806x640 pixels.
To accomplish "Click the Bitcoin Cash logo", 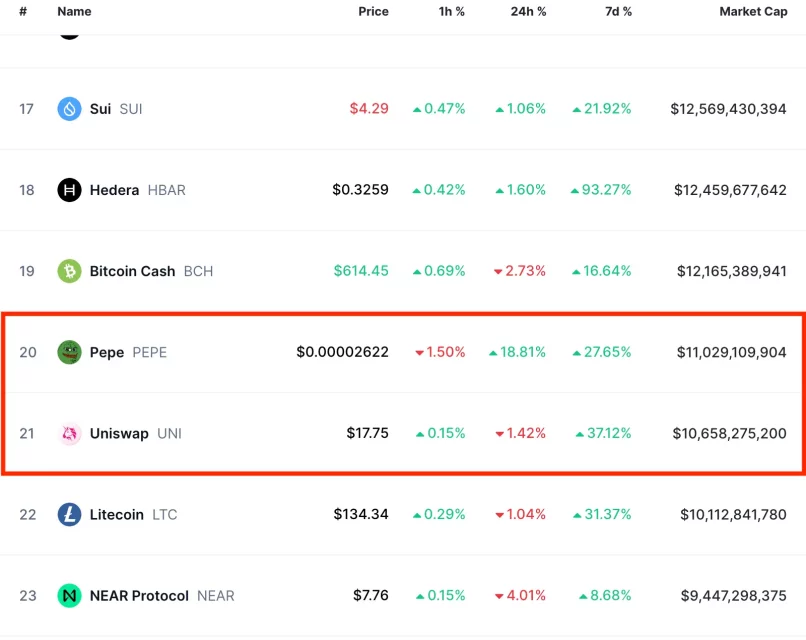I will 67,271.
